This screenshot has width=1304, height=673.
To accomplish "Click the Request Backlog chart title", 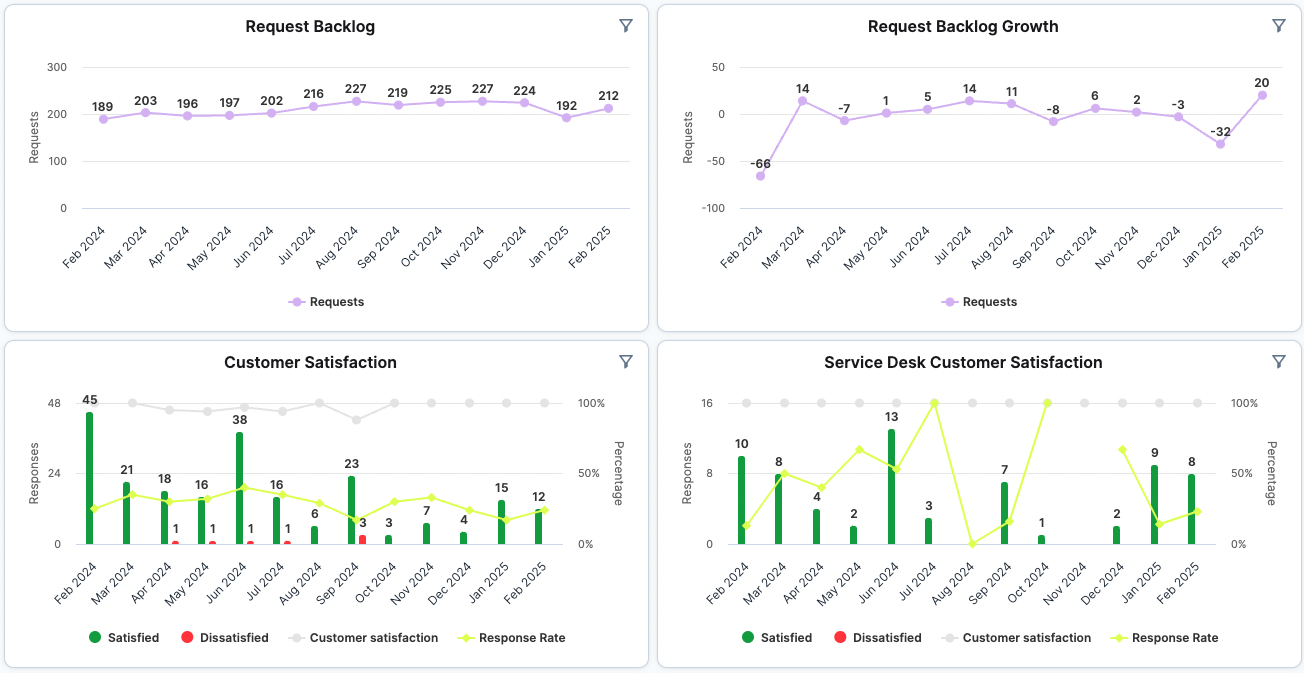I will click(x=310, y=27).
